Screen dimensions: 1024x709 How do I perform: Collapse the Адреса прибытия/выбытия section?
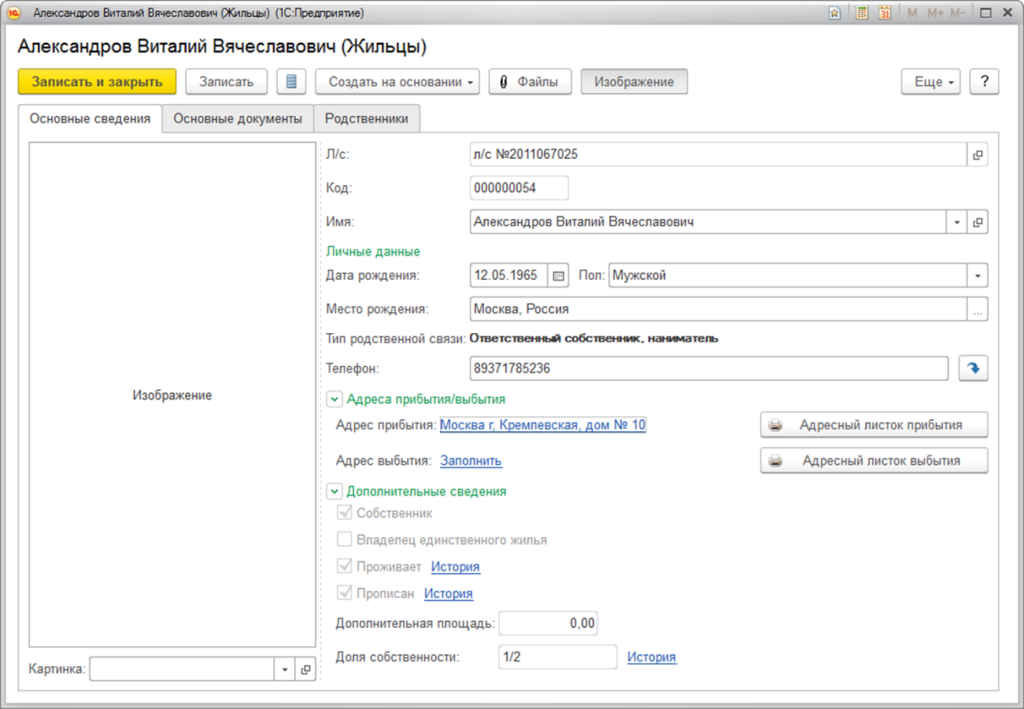[334, 399]
